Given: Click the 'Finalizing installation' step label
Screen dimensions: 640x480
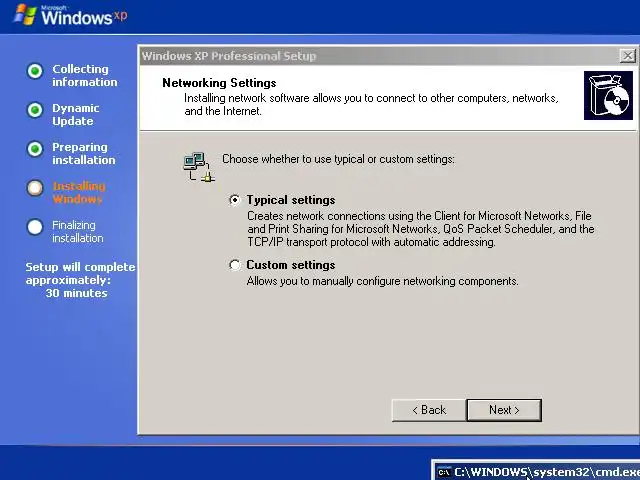Looking at the screenshot, I should 78,231.
